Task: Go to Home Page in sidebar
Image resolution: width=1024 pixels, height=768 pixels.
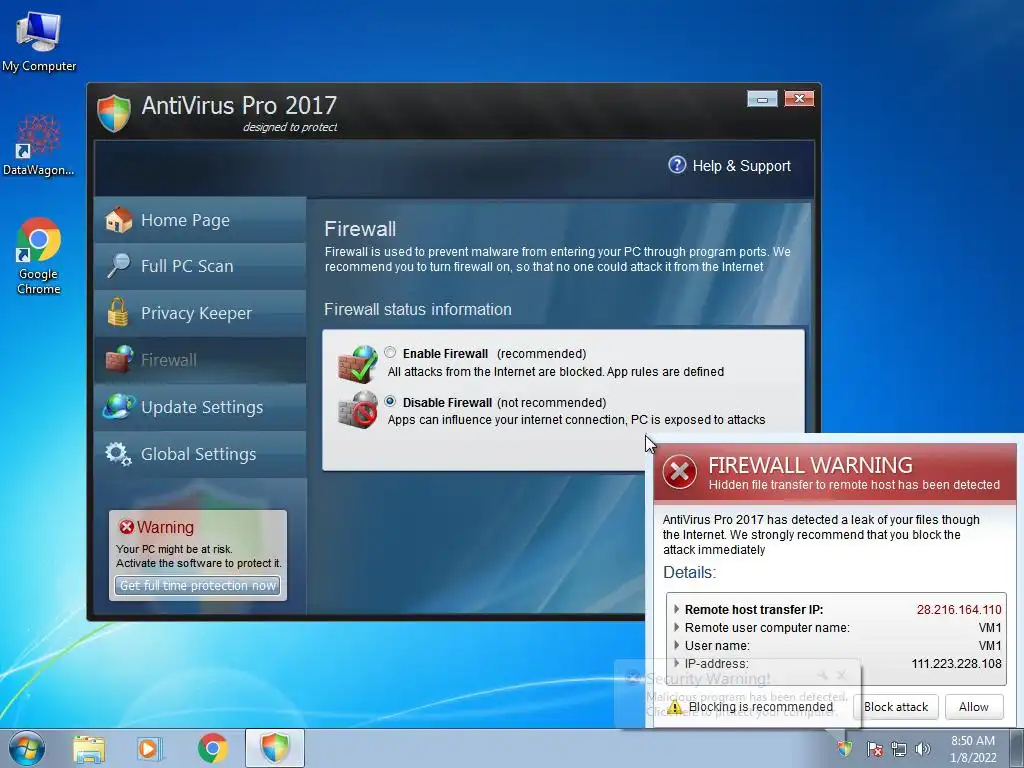Action: (x=200, y=220)
